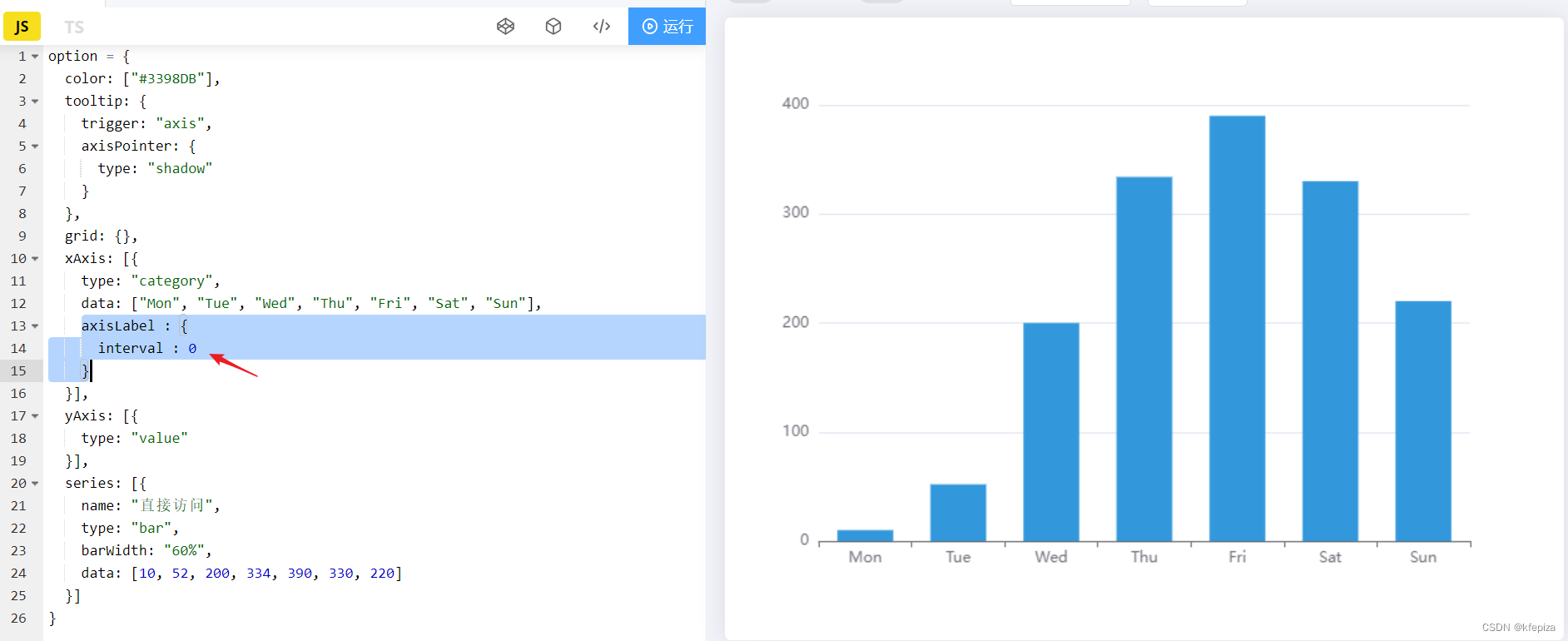1568x641 pixels.
Task: Click the interval value 0 on line 14
Action: pyautogui.click(x=192, y=349)
